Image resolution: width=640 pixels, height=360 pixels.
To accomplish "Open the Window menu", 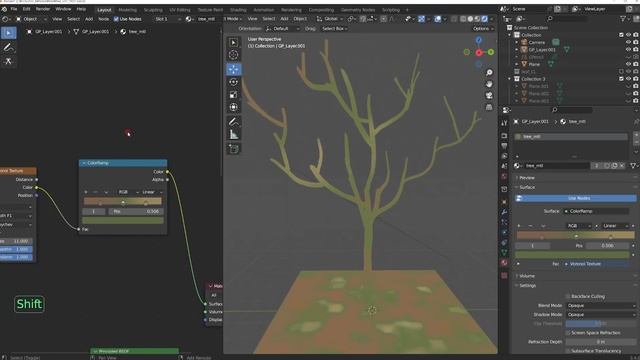I will [63, 9].
